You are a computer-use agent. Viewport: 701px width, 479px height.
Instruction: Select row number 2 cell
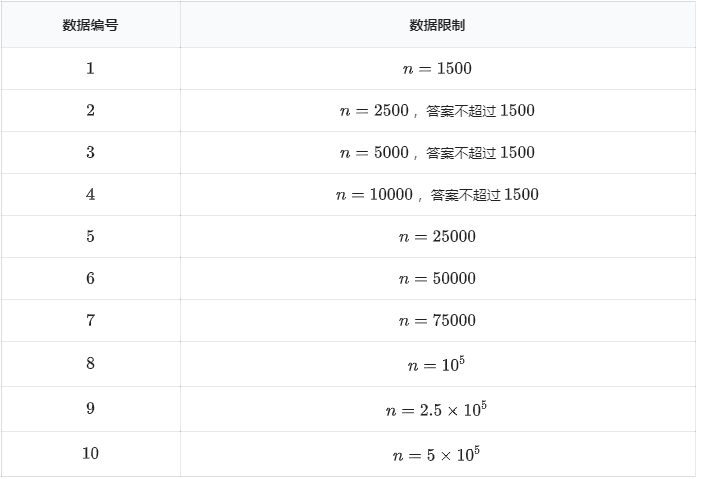90,111
